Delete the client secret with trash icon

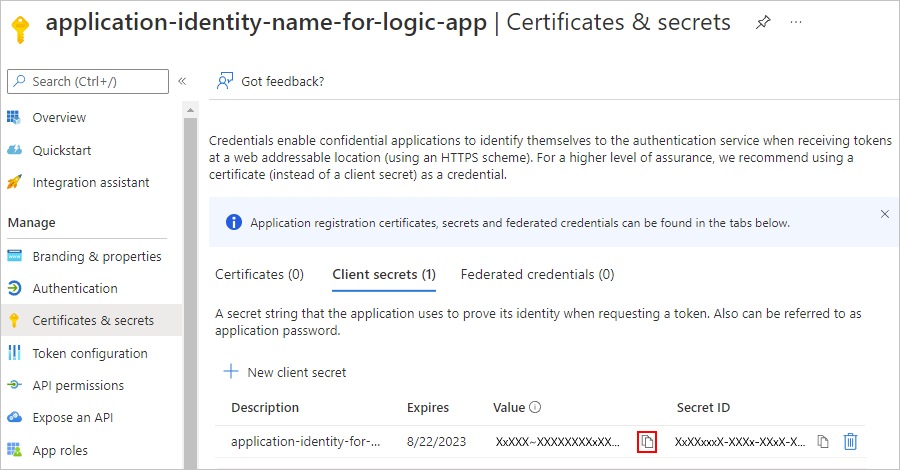click(850, 441)
